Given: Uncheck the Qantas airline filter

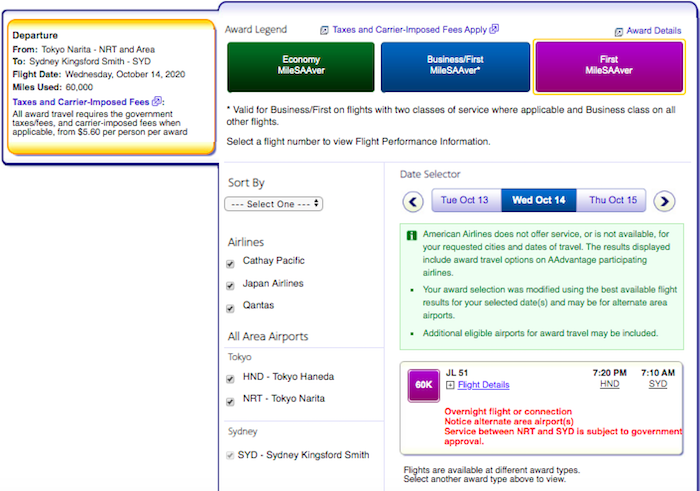Looking at the screenshot, I should point(231,306).
